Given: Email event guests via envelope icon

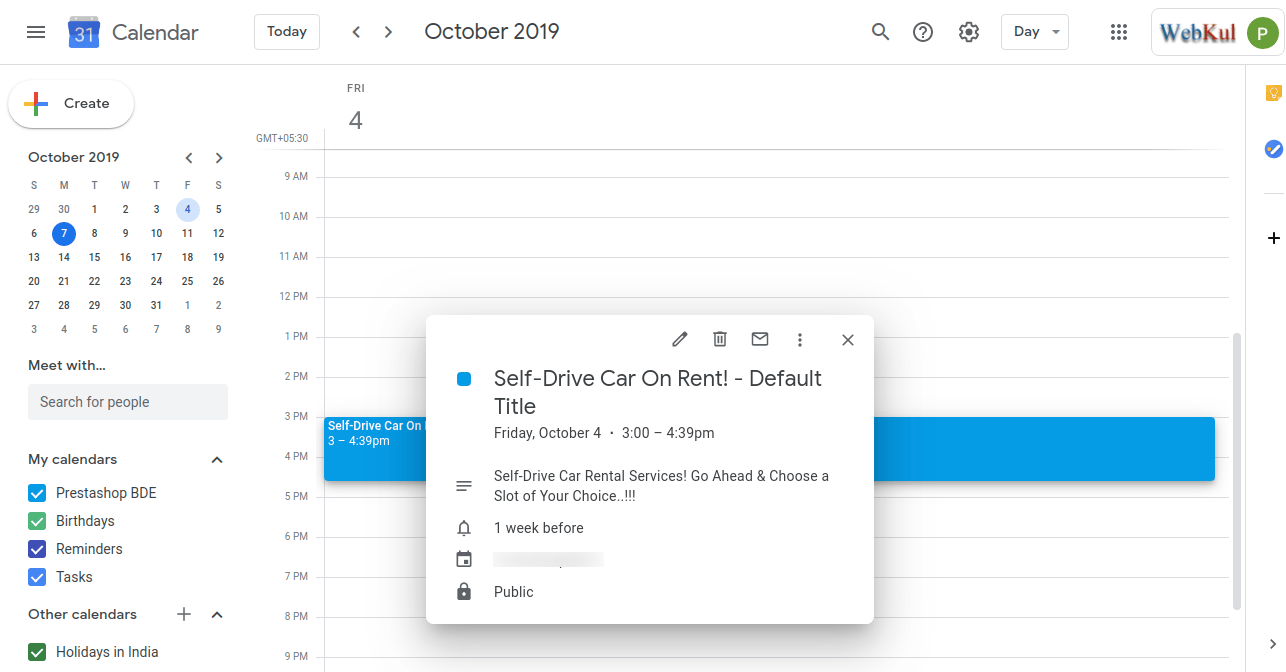Looking at the screenshot, I should 760,340.
